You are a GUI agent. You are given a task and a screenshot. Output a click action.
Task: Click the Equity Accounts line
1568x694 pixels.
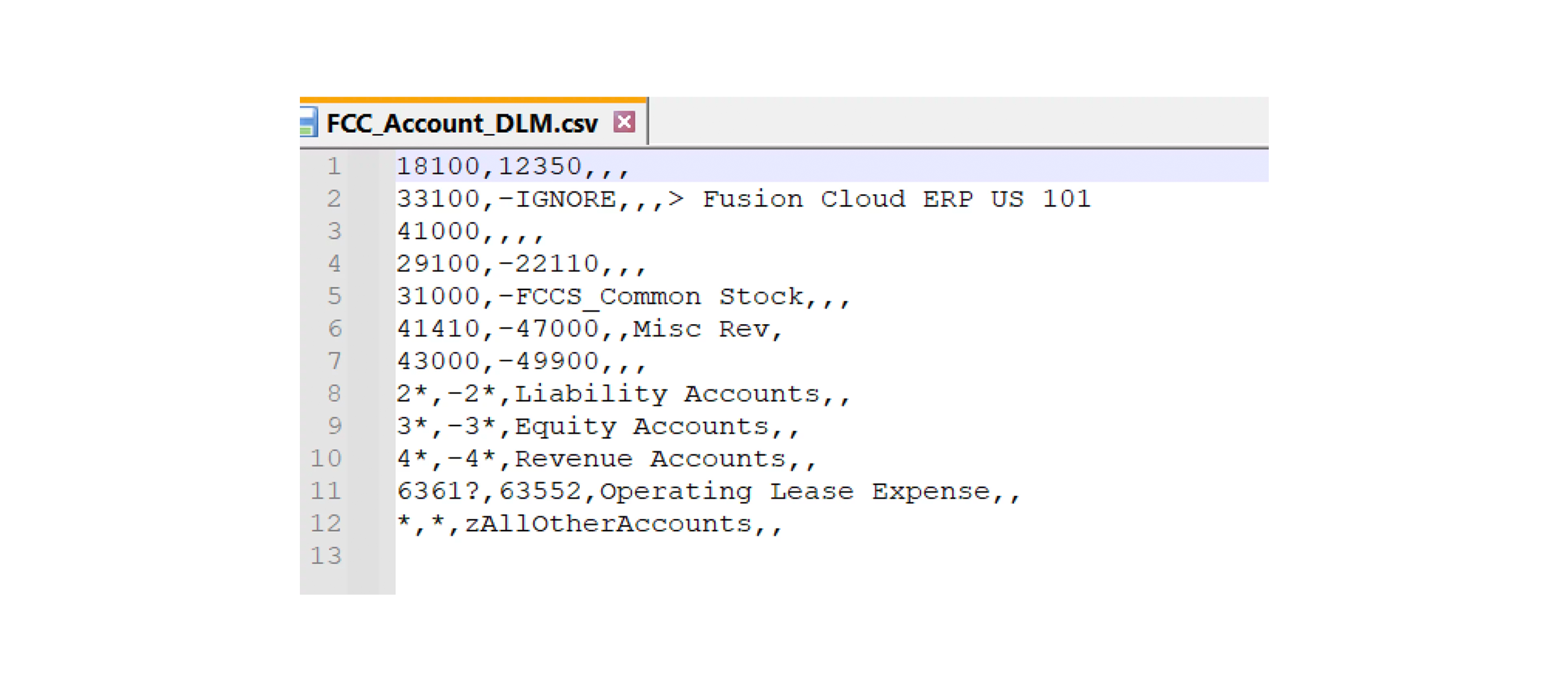coord(598,427)
